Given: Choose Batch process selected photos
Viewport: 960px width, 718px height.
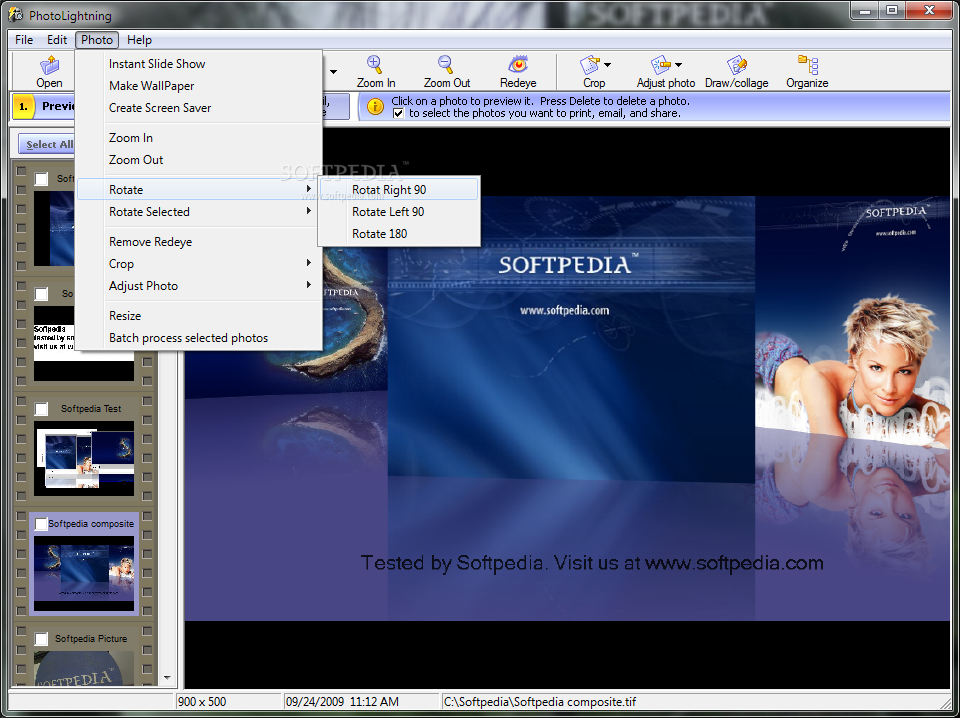Looking at the screenshot, I should click(x=199, y=338).
